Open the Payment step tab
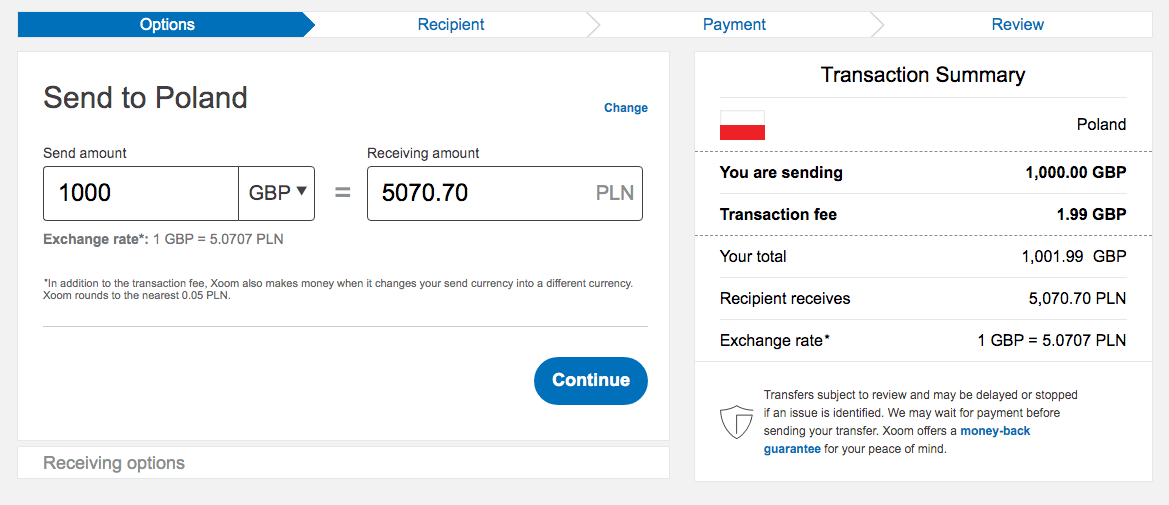1169x505 pixels. [734, 25]
